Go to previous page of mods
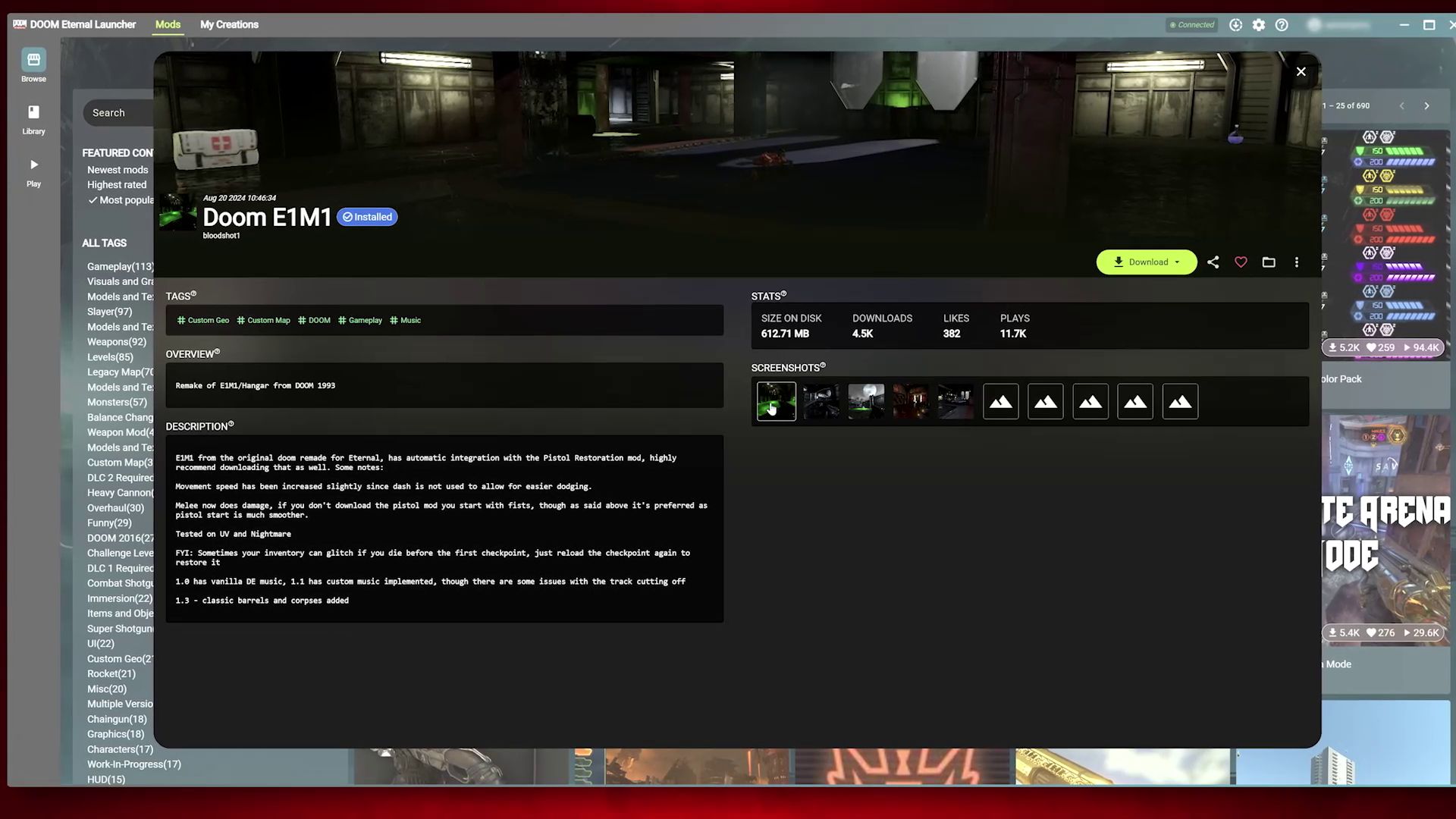Viewport: 1456px width, 819px height. (1401, 106)
